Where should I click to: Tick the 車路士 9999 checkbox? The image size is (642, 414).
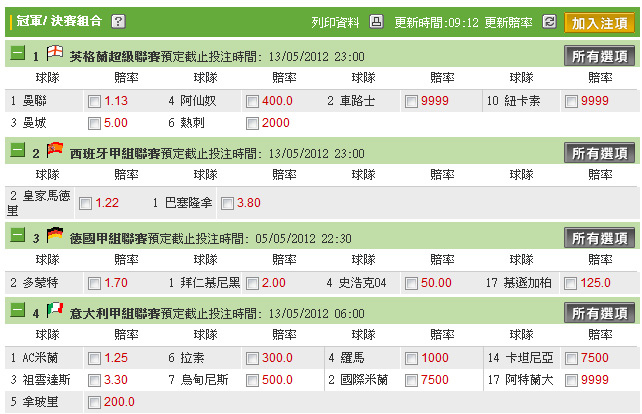click(411, 101)
